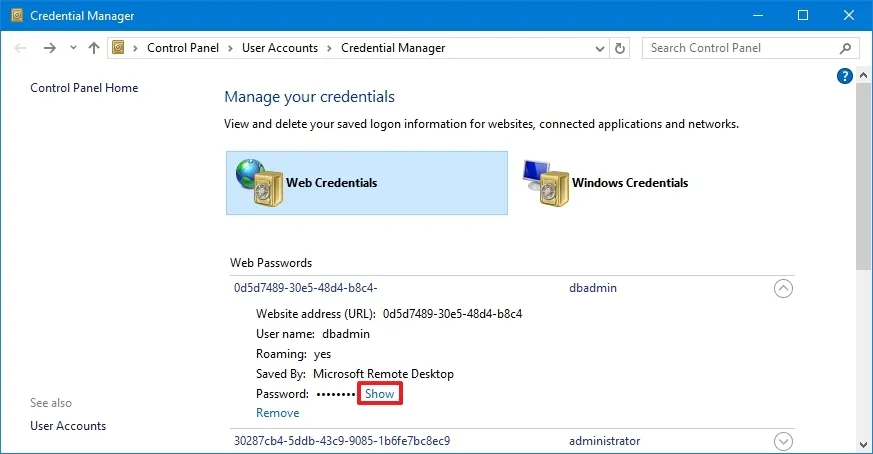Screen dimensions: 873x454
Task: Remove the dbadmin credential
Action: tap(277, 413)
